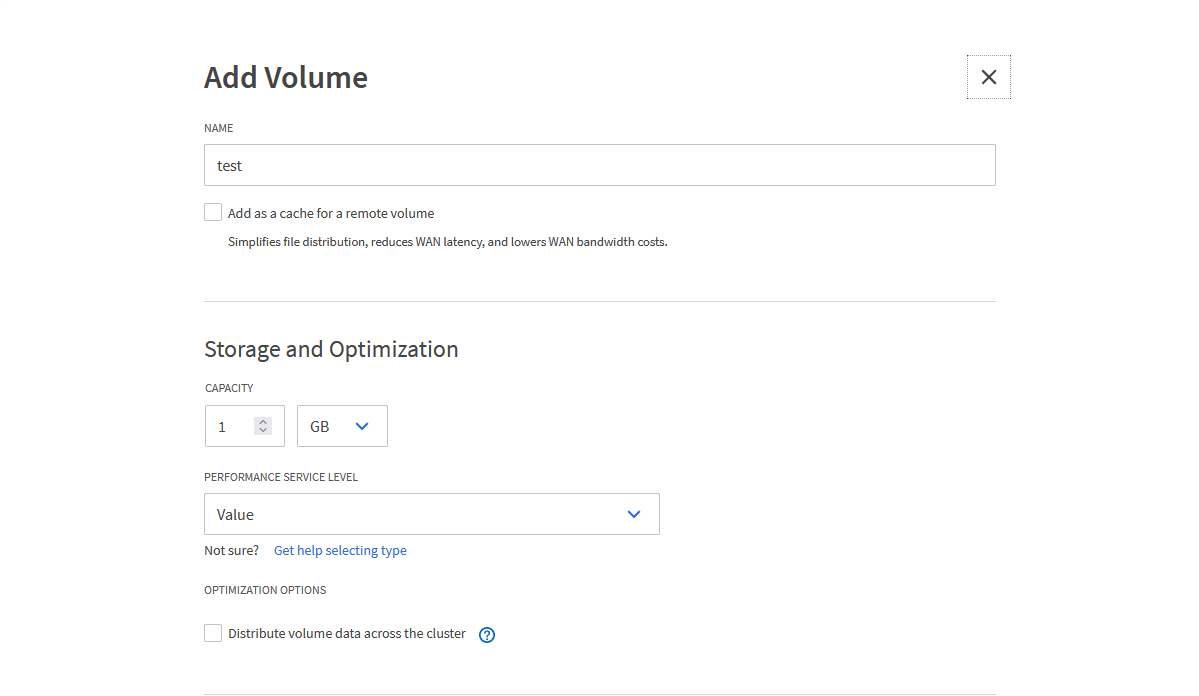
Task: Click the chevron arrow in the GB unit box
Action: click(362, 426)
